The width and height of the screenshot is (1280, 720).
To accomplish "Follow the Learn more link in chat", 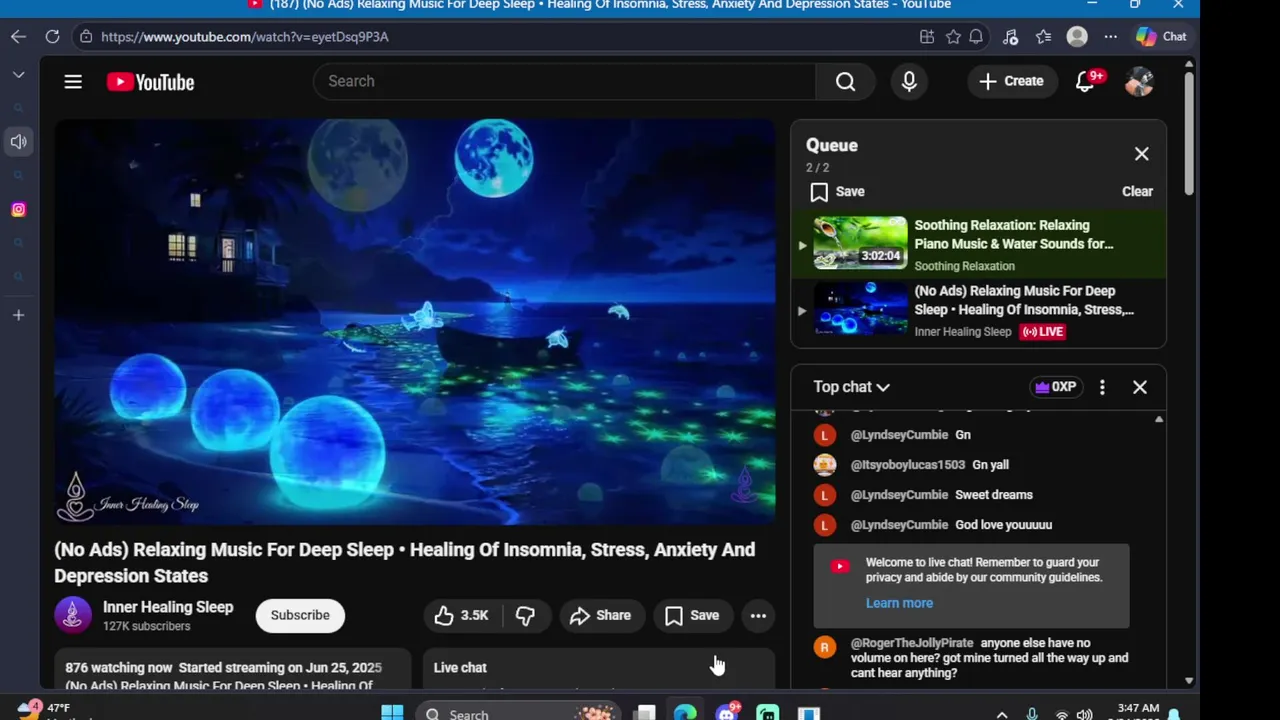I will tap(899, 603).
